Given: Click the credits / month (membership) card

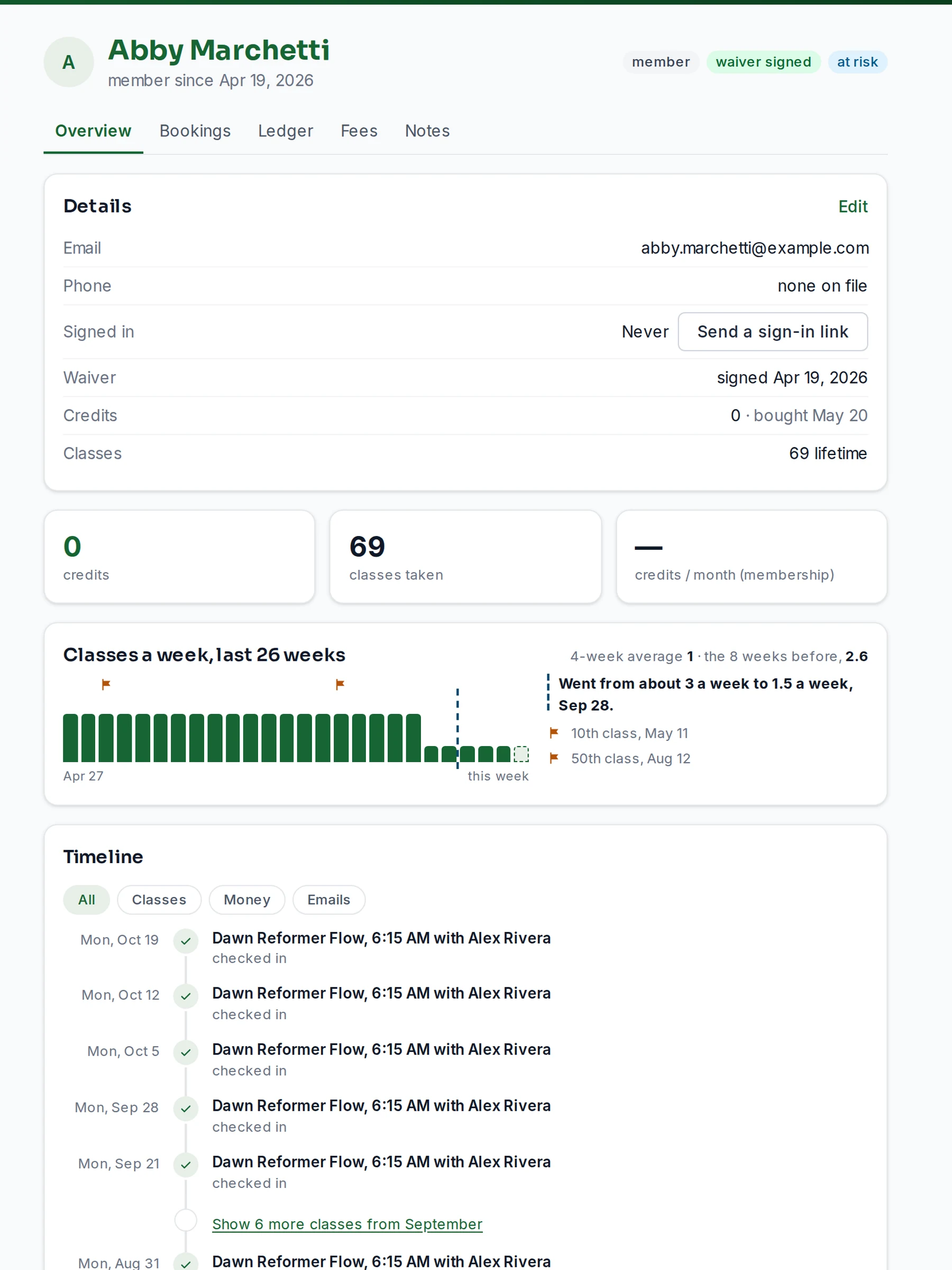Looking at the screenshot, I should tap(752, 557).
